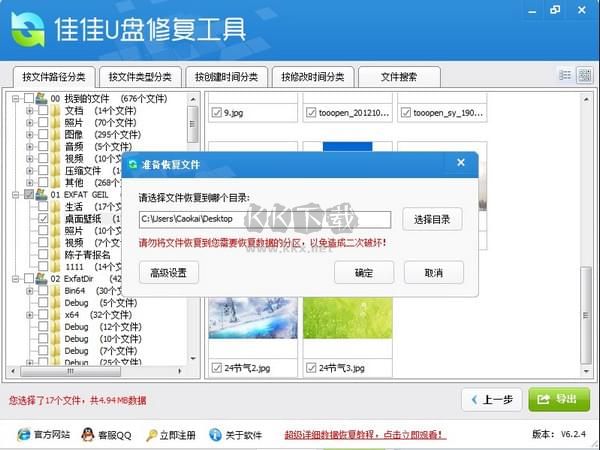
Task: Click the 音频 folder icon
Action: coord(56,147)
